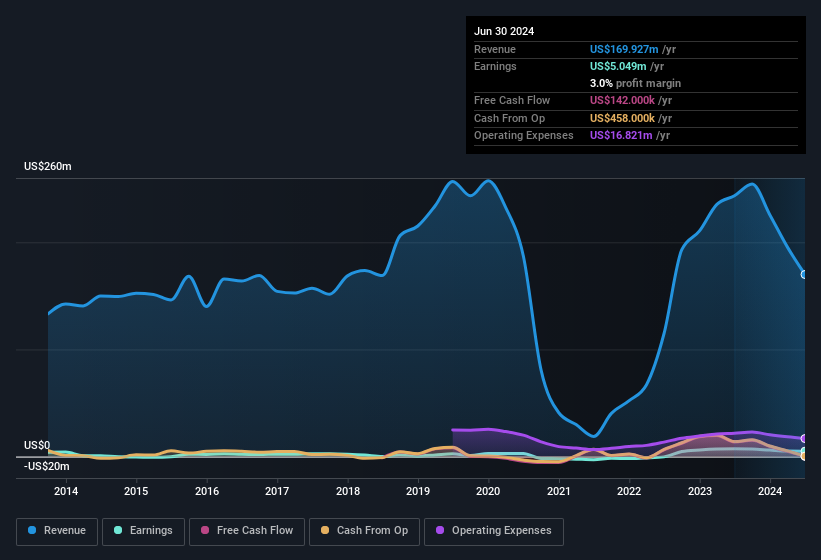The height and width of the screenshot is (560, 821).
Task: Click the 2020 x-axis label
Action: (488, 491)
